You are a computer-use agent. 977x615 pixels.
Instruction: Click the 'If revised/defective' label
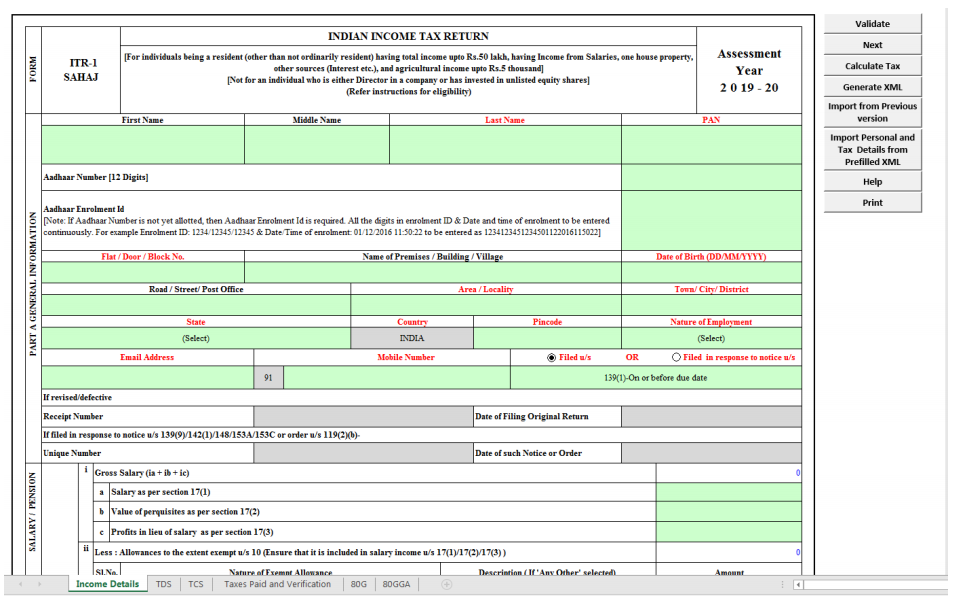(x=77, y=398)
